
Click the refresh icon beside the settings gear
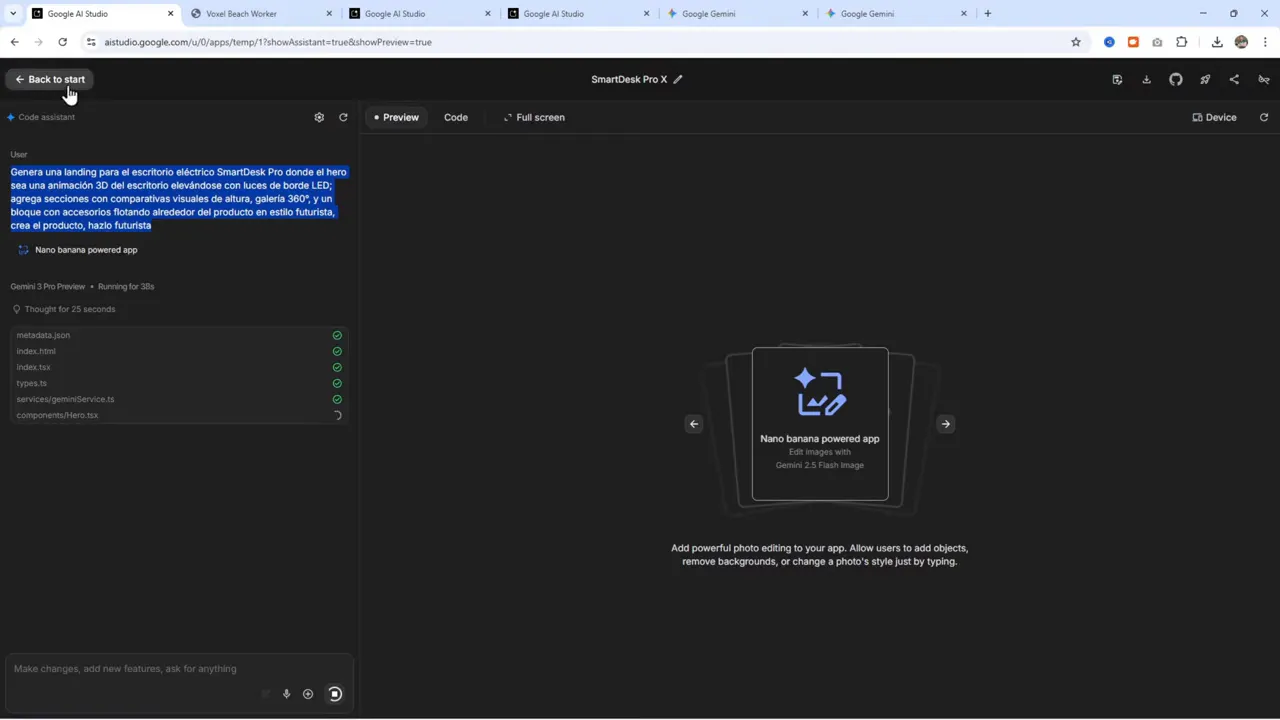pyautogui.click(x=343, y=117)
